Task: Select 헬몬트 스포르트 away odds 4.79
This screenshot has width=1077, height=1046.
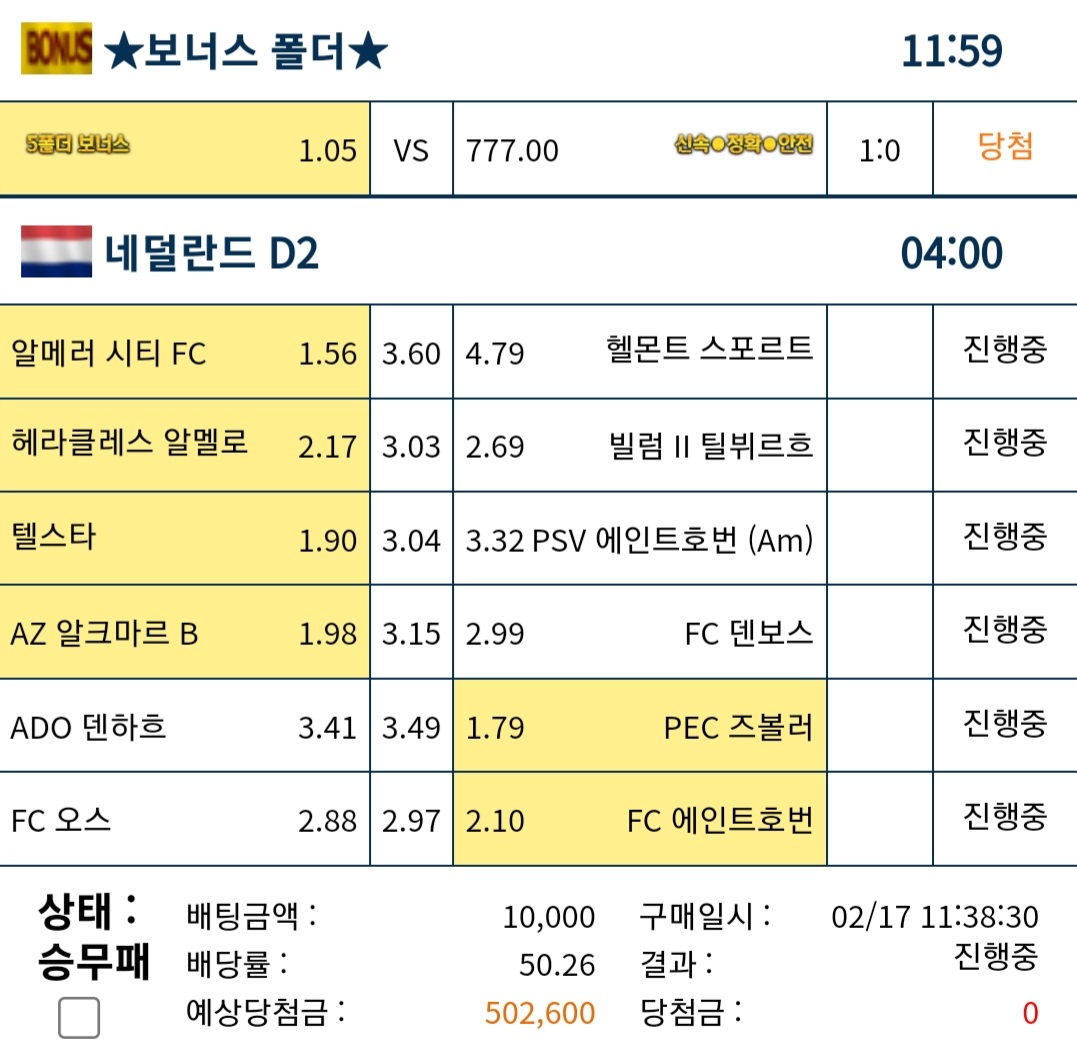Action: [x=639, y=352]
